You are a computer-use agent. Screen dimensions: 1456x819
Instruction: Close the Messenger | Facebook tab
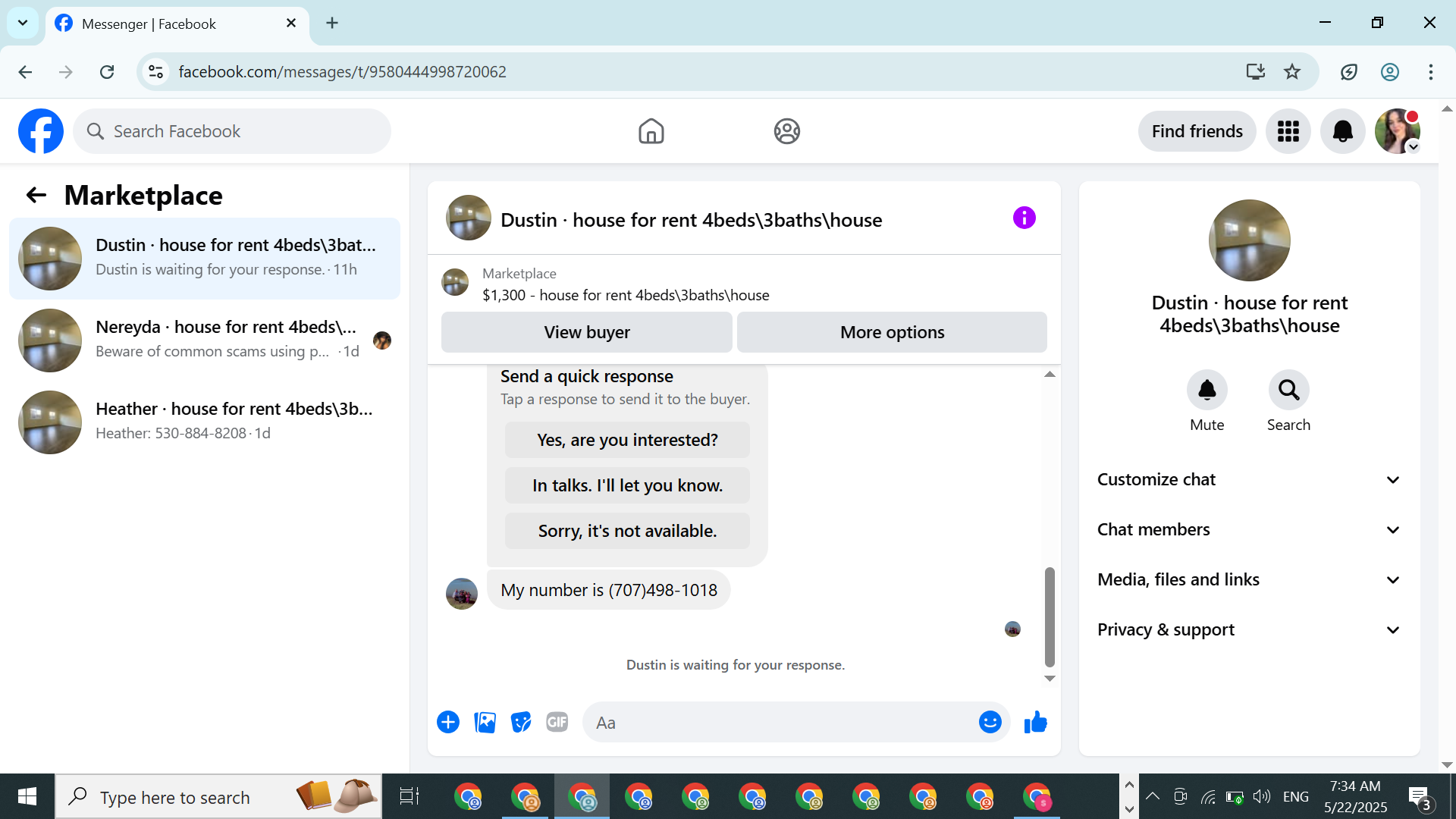[291, 24]
